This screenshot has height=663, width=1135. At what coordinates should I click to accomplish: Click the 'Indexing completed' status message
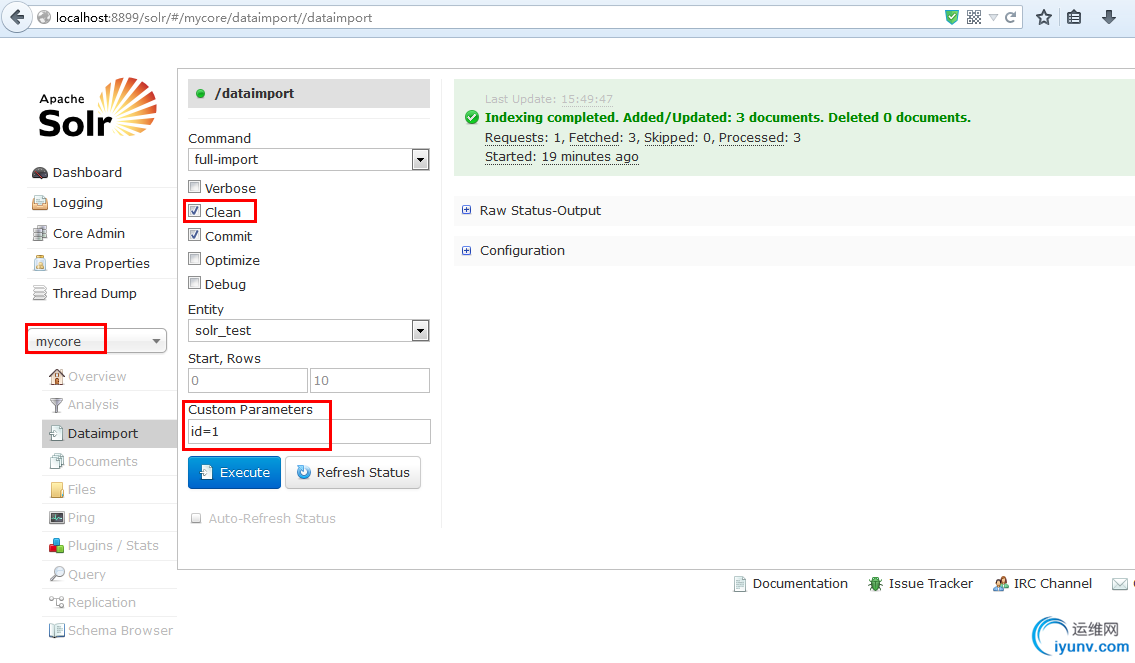(727, 117)
